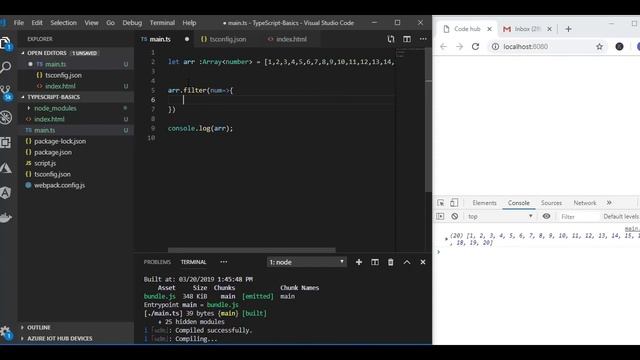Open package.json in the explorer
The image size is (640, 360).
53,152
